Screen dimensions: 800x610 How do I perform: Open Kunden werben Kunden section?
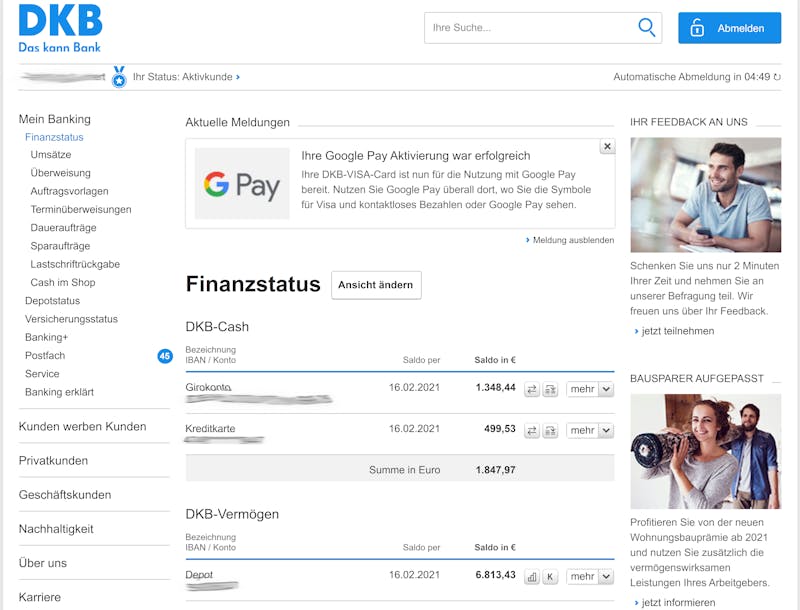click(x=82, y=426)
